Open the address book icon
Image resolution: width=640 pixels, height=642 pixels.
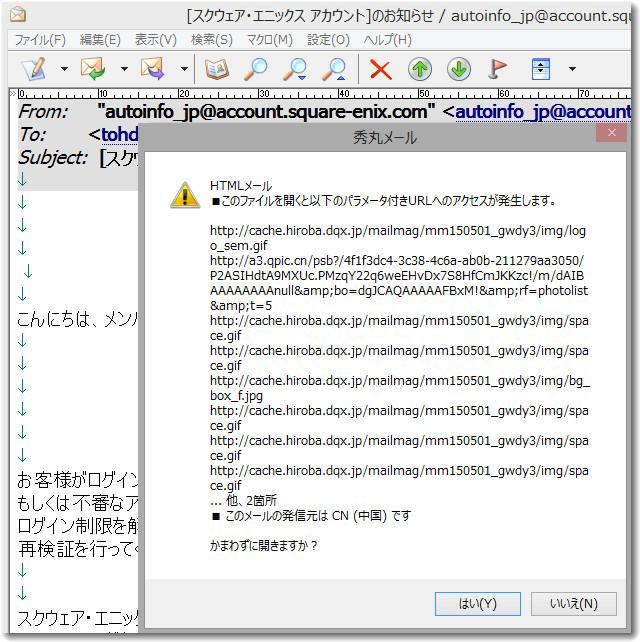217,68
